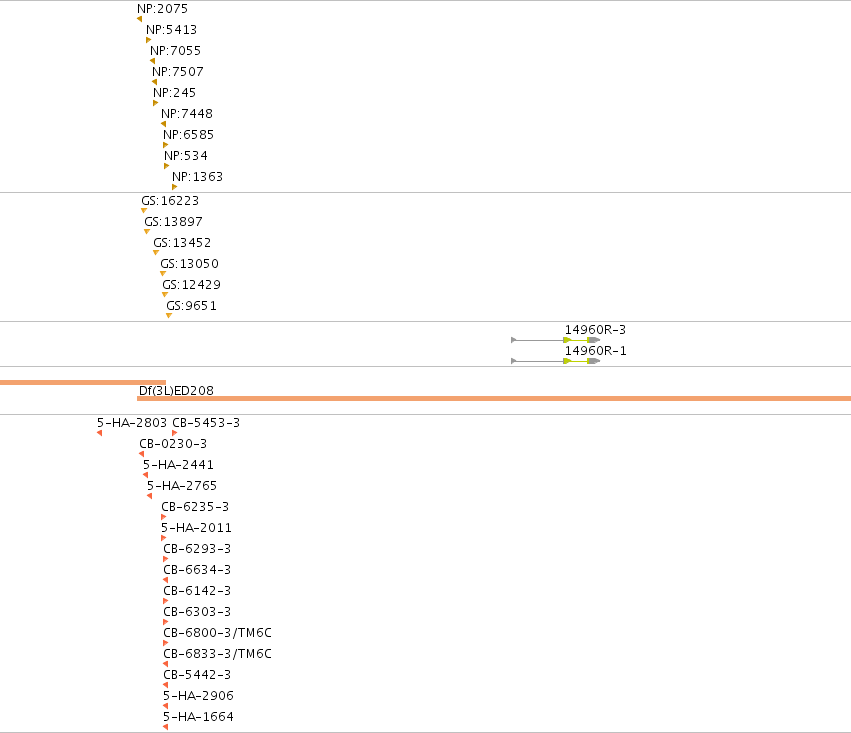Open the GS:13452 insertion label

point(182,243)
